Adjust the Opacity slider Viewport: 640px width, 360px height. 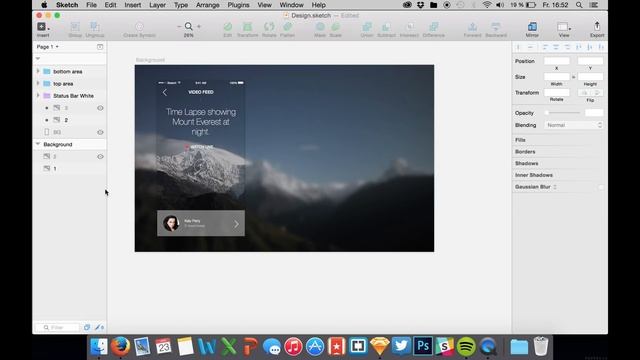click(563, 113)
